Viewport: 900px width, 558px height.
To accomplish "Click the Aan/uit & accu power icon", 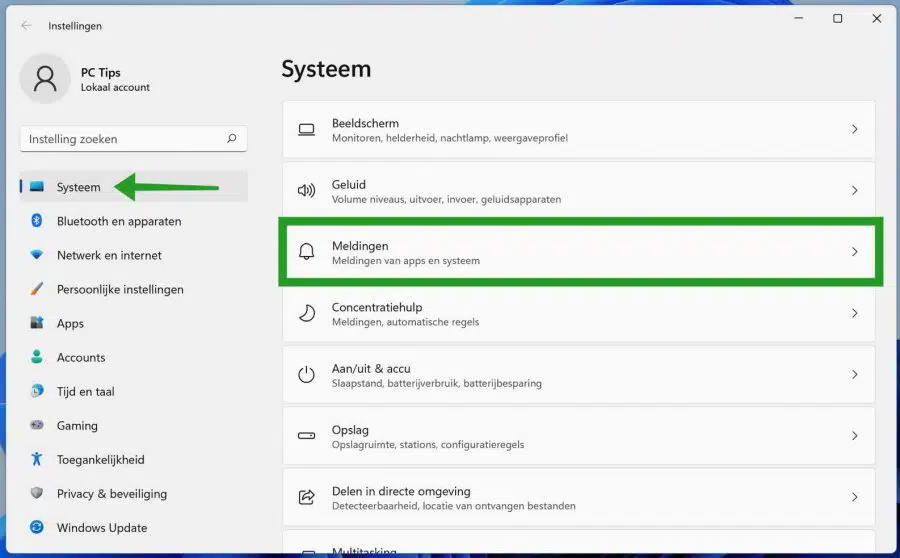I will point(307,374).
